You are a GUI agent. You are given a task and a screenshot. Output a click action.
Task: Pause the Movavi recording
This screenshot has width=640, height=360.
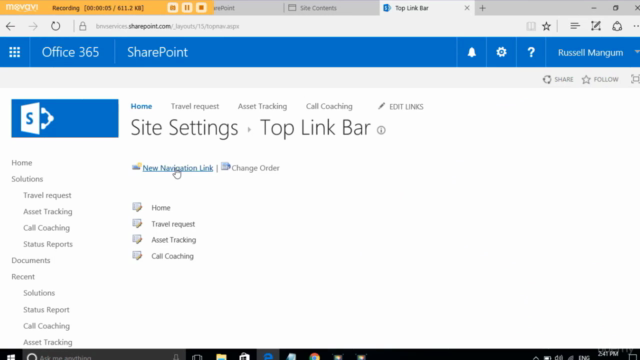[187, 8]
